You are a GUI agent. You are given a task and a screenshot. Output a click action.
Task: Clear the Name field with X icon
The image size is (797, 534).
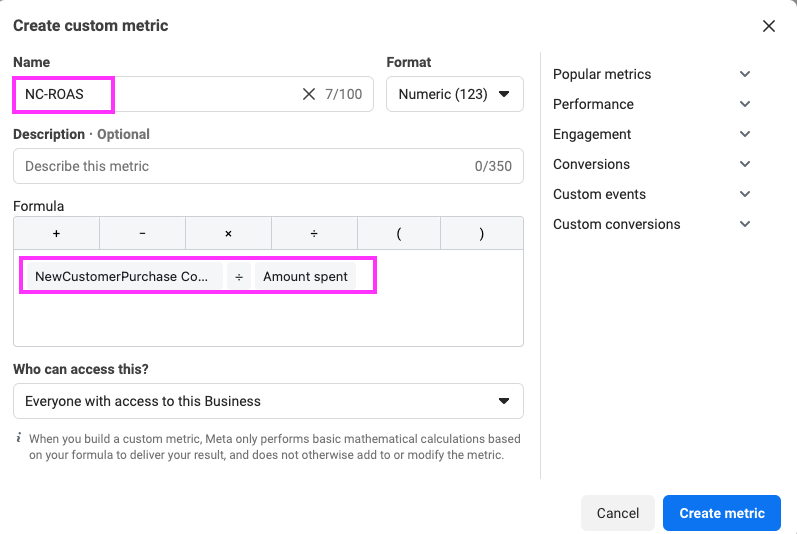[309, 94]
